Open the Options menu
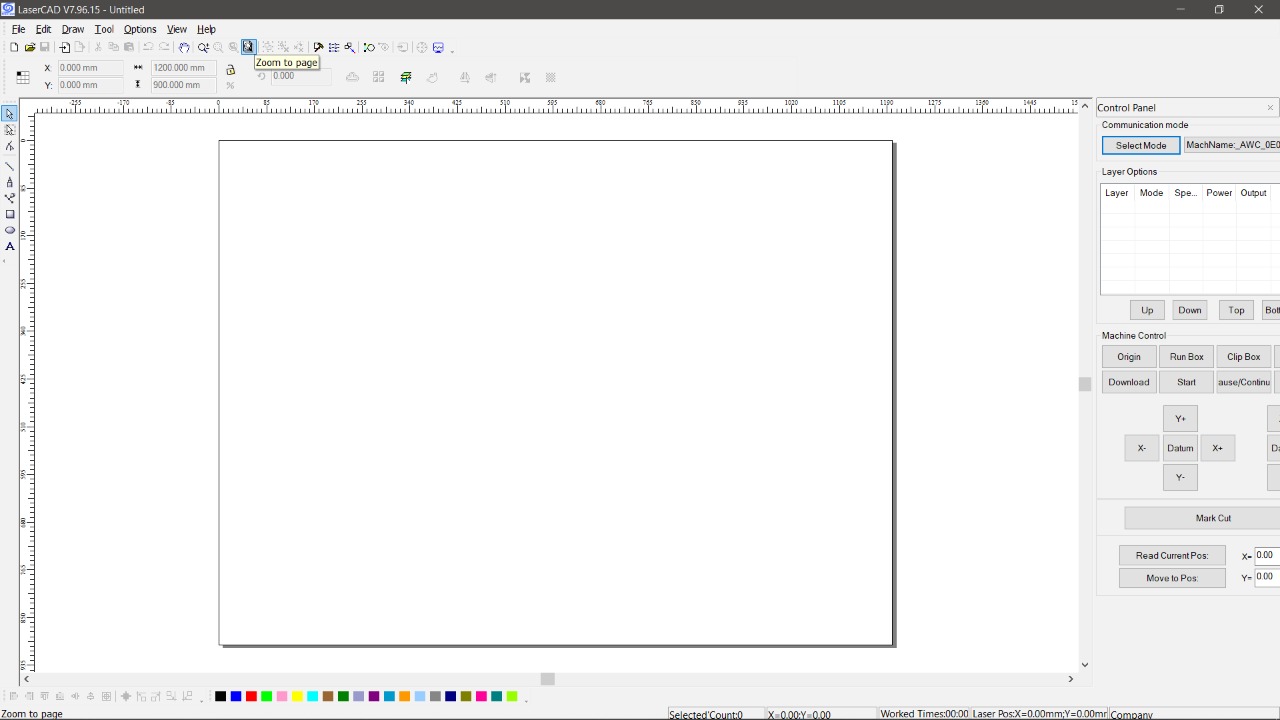Image resolution: width=1280 pixels, height=720 pixels. tap(140, 29)
